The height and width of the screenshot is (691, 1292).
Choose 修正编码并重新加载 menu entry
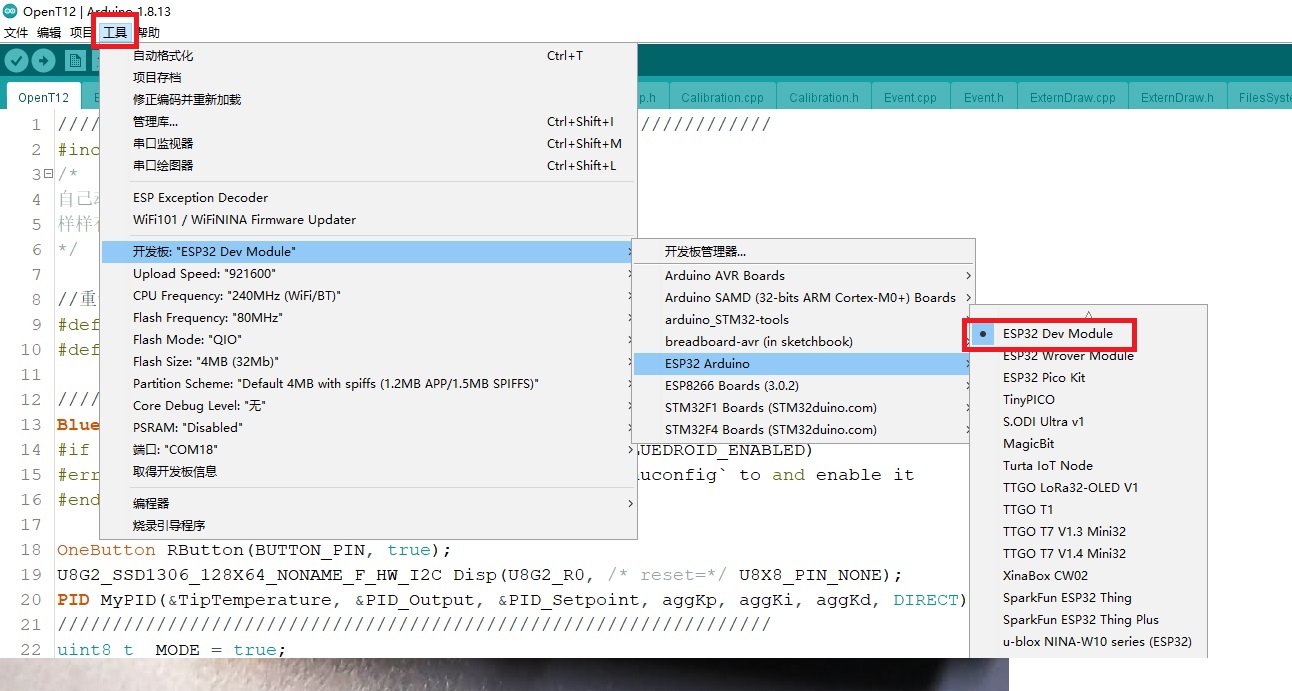[x=368, y=100]
